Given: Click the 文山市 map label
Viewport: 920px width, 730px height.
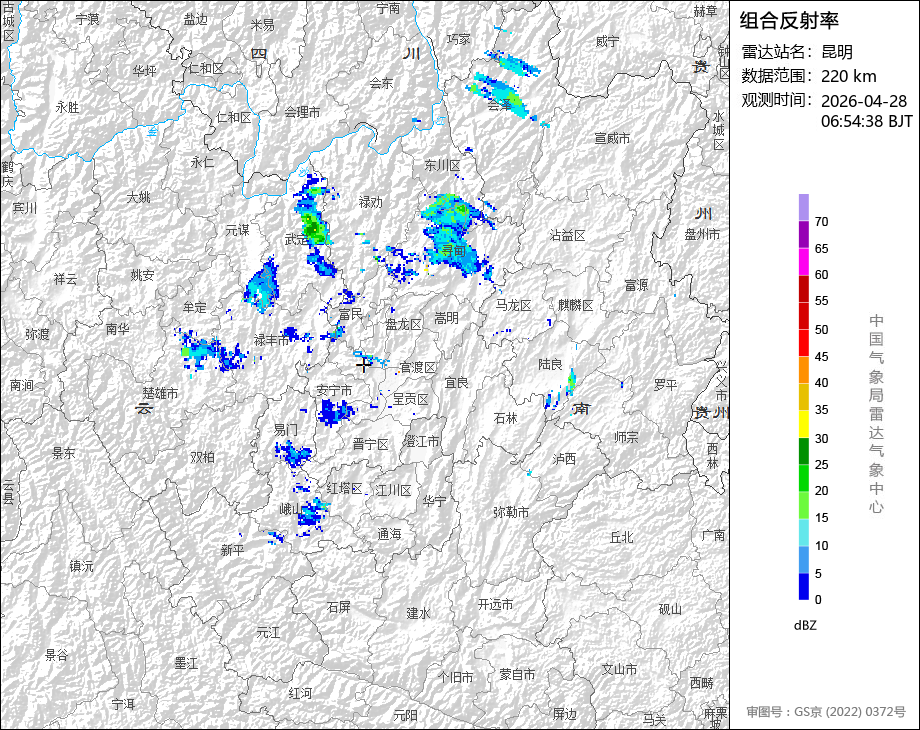Looking at the screenshot, I should click(x=619, y=669).
